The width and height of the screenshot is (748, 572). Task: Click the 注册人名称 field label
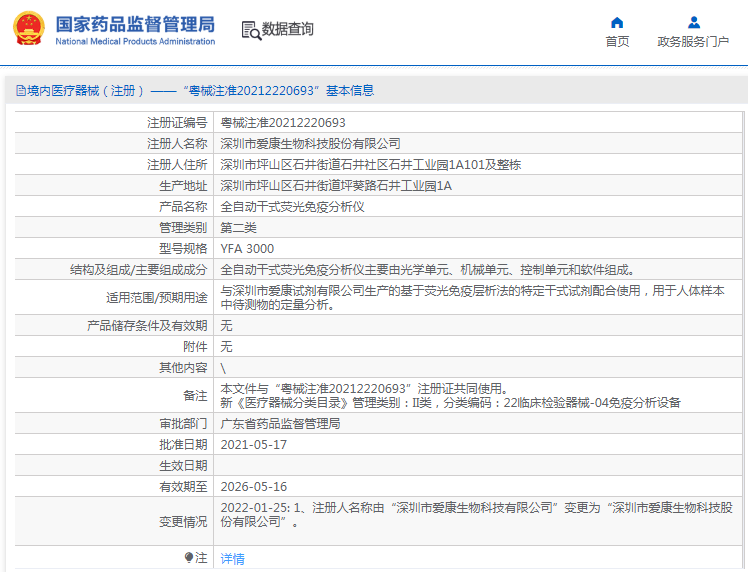[177, 144]
